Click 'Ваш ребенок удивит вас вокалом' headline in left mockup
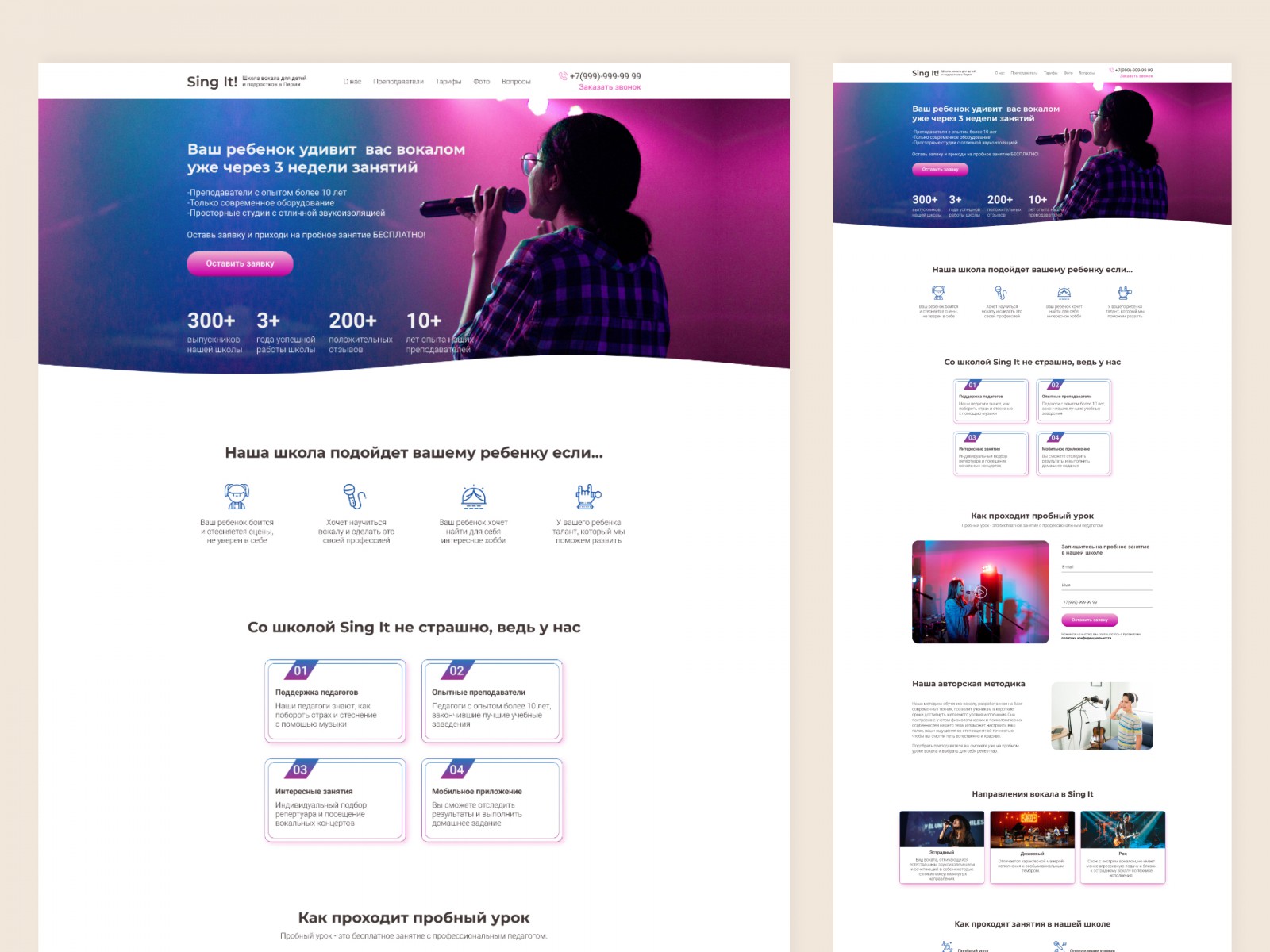The height and width of the screenshot is (952, 1270). point(326,158)
